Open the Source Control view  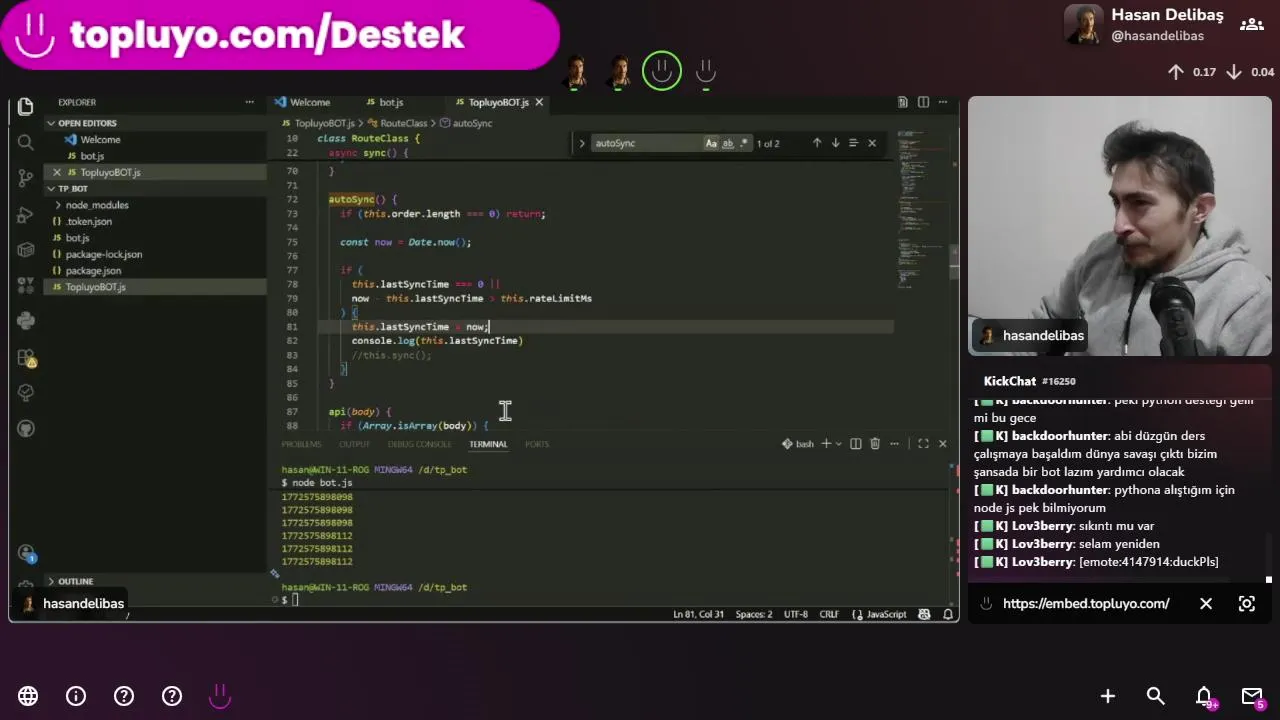point(26,178)
